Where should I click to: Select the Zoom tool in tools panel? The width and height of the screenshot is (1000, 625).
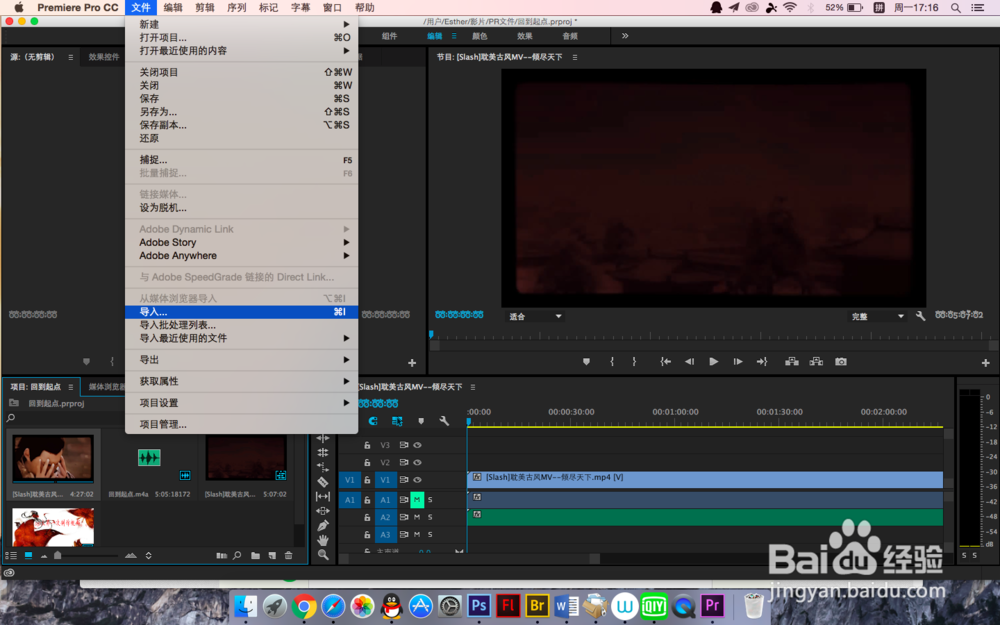pos(323,555)
